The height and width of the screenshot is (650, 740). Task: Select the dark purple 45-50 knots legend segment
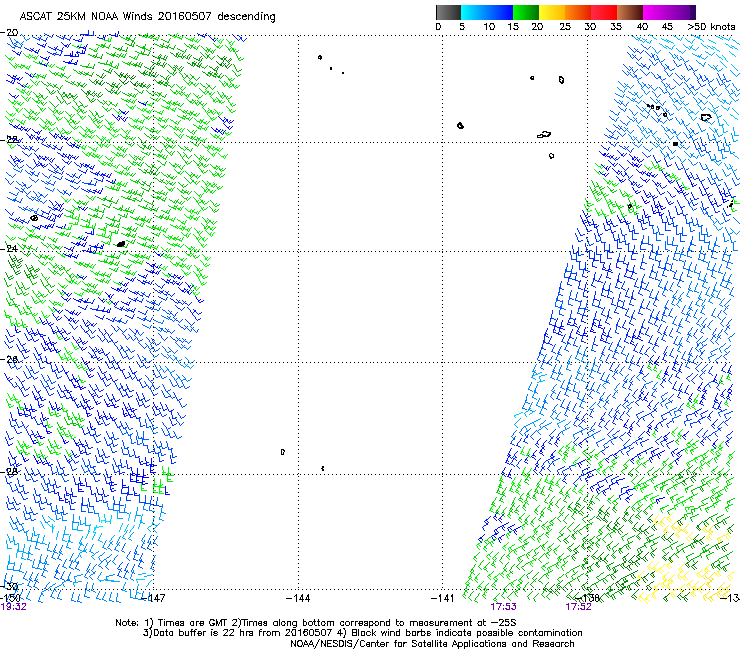click(682, 12)
